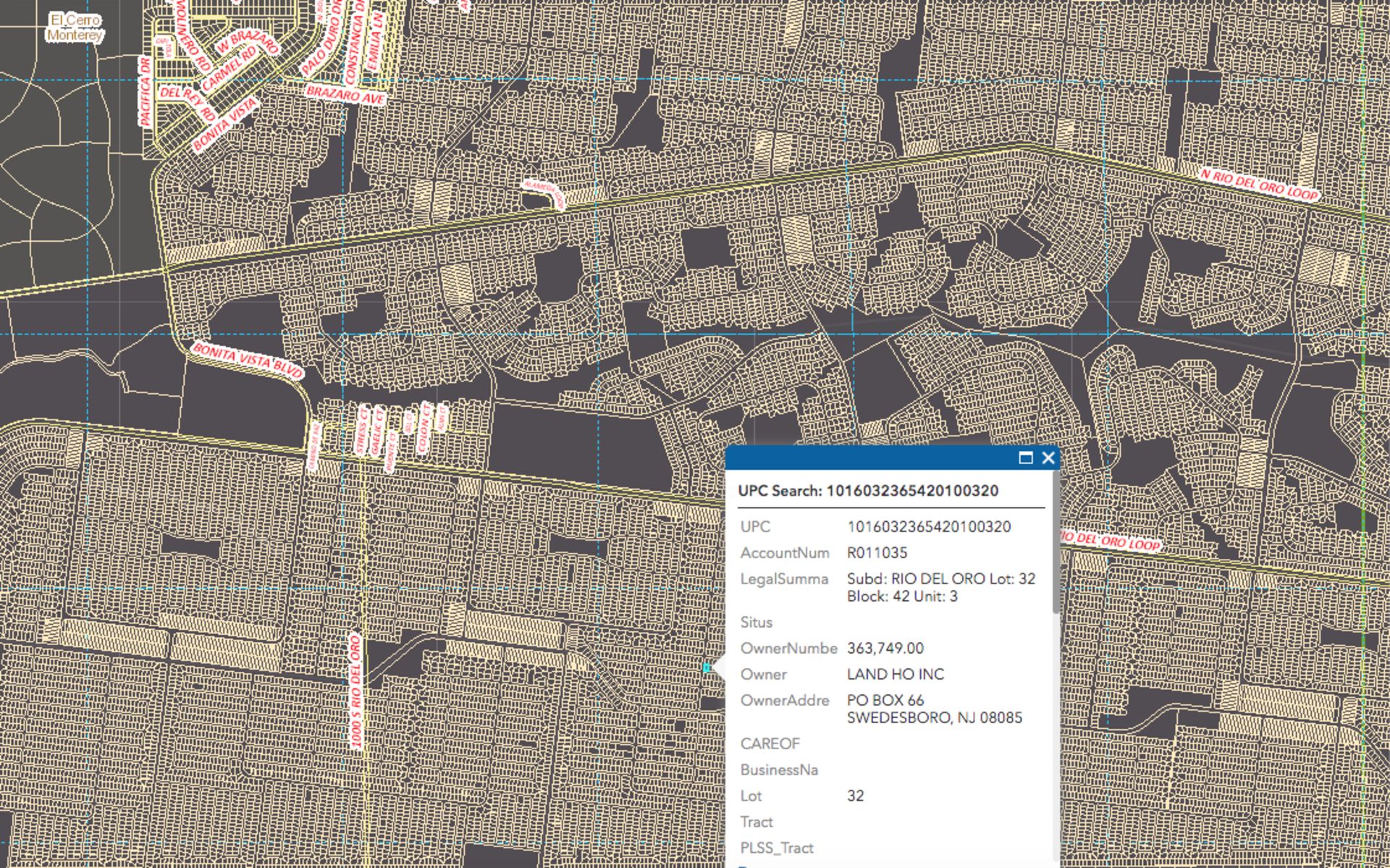Viewport: 1390px width, 868px height.
Task: Click the Lot row value 32
Action: [855, 796]
